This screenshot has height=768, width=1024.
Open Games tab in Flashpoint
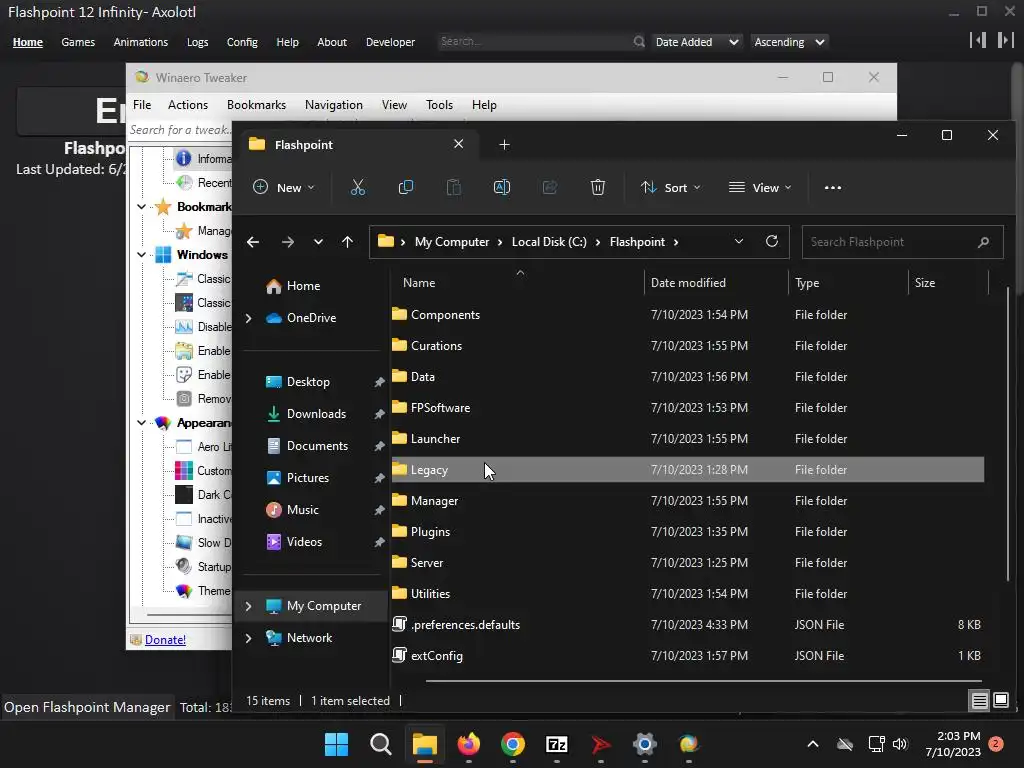78,42
